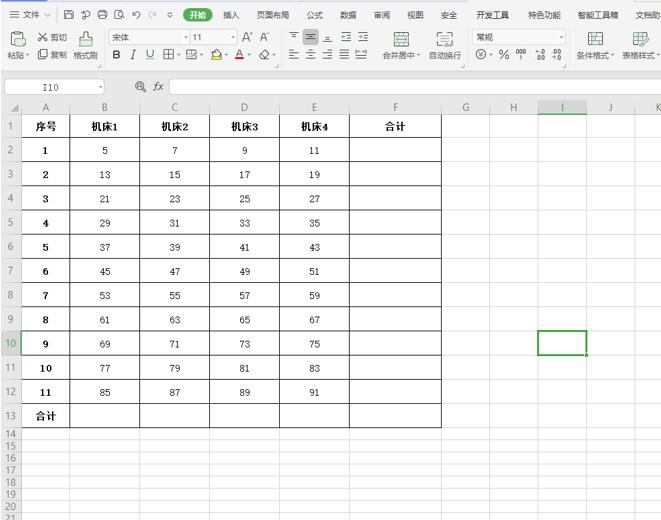The height and width of the screenshot is (520, 661).
Task: Click the formula bar input field
Action: pyautogui.click(x=415, y=87)
